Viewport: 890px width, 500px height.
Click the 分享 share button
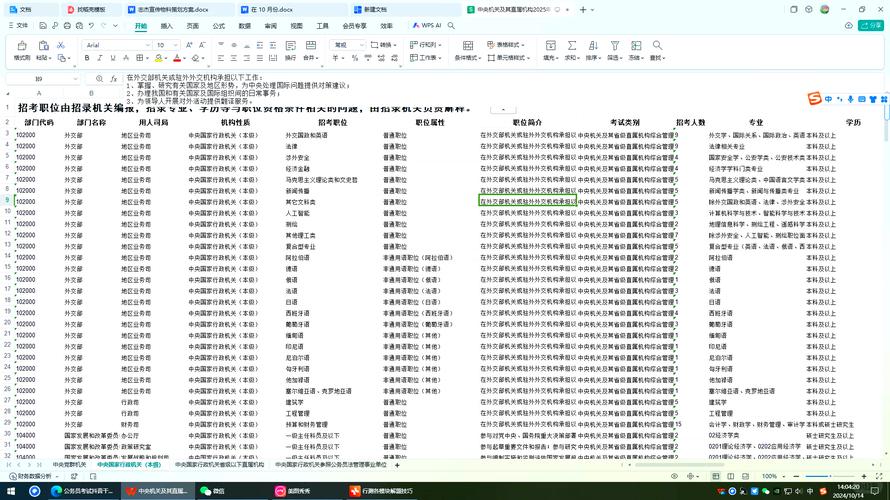(871, 26)
